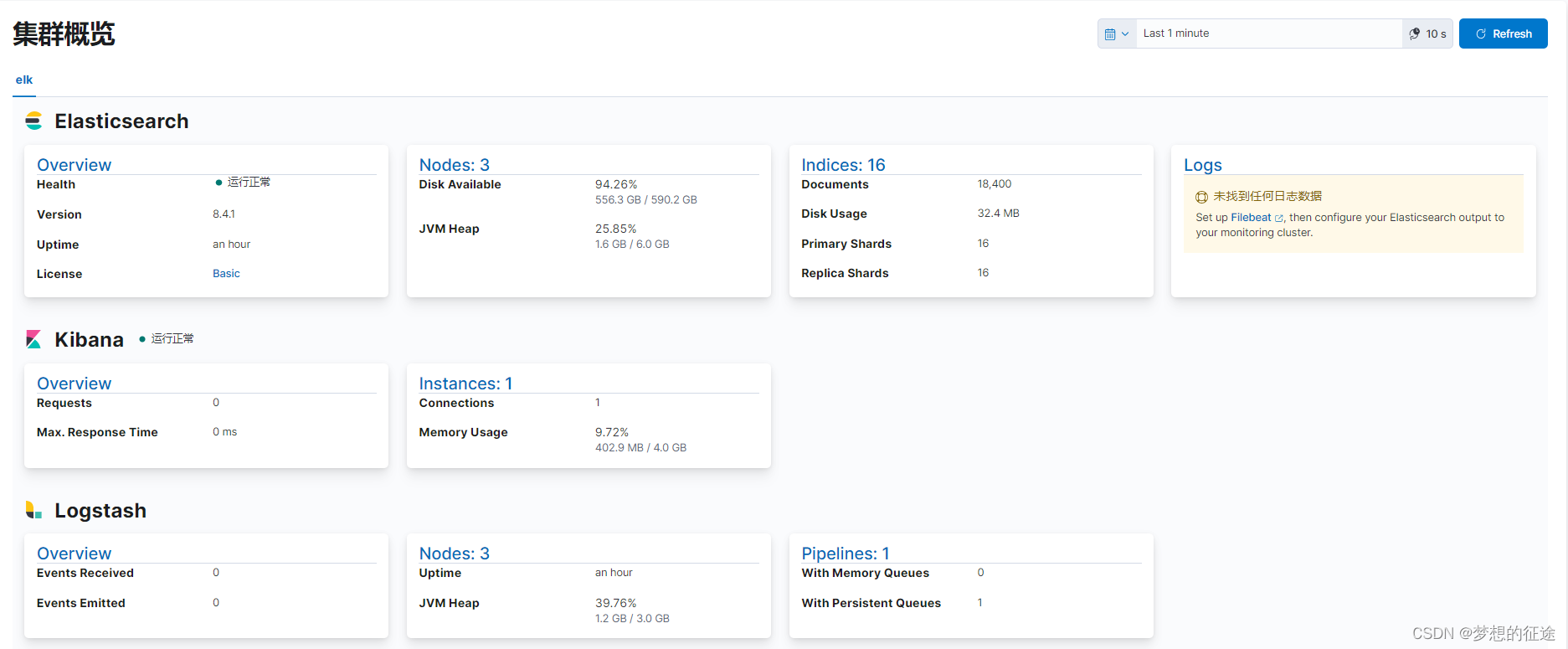The width and height of the screenshot is (1568, 649).
Task: Click the Elasticsearch logo icon
Action: tap(33, 121)
